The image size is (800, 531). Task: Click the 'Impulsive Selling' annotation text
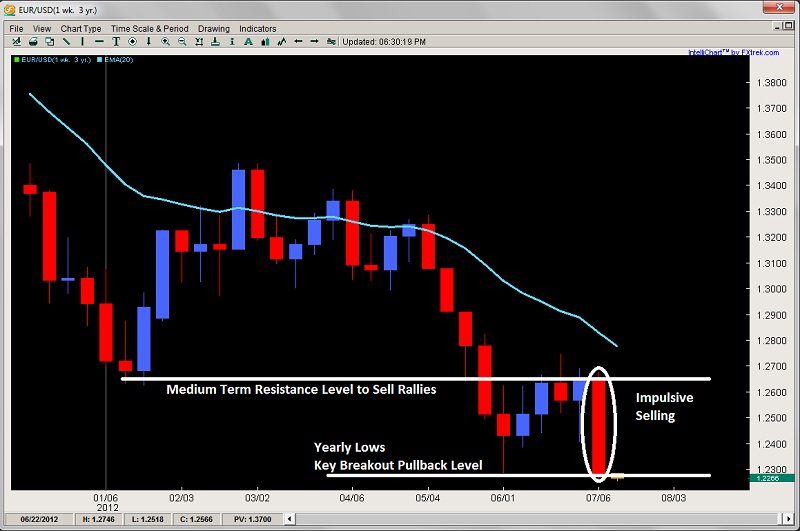coord(664,407)
